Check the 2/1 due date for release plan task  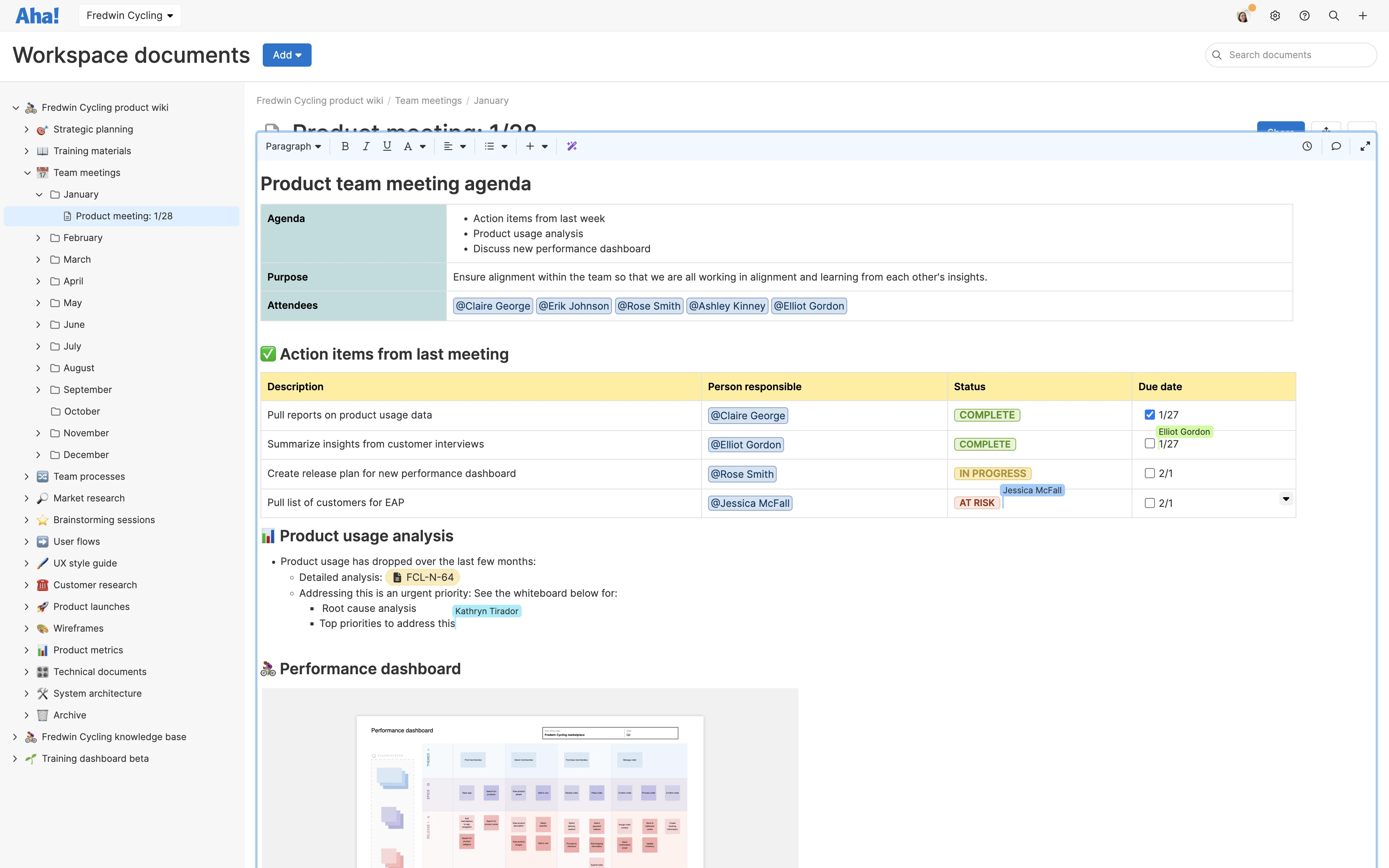click(1149, 472)
